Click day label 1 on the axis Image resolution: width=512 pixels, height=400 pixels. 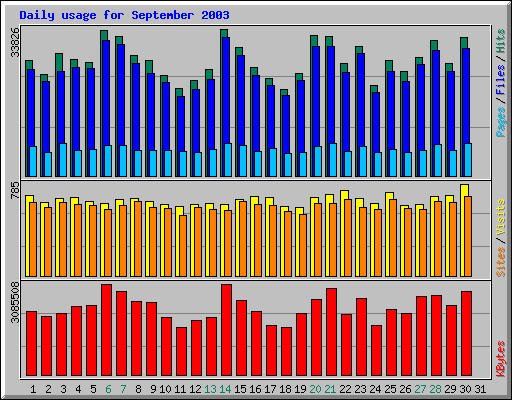point(33,389)
